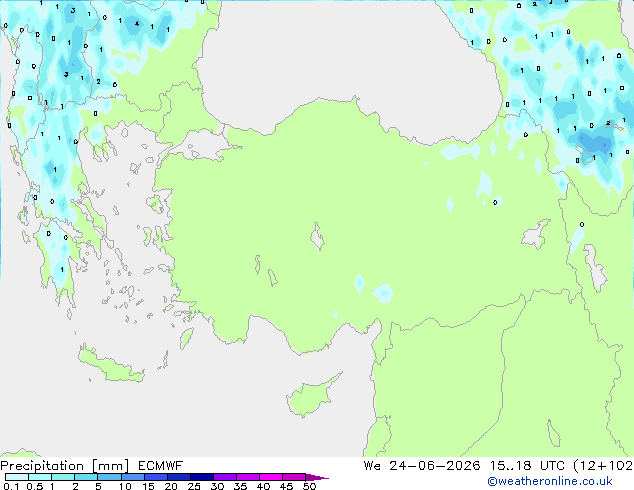Click the "24-06-2026" forecast date text
Screen dimensions: 634x490
[435, 466]
